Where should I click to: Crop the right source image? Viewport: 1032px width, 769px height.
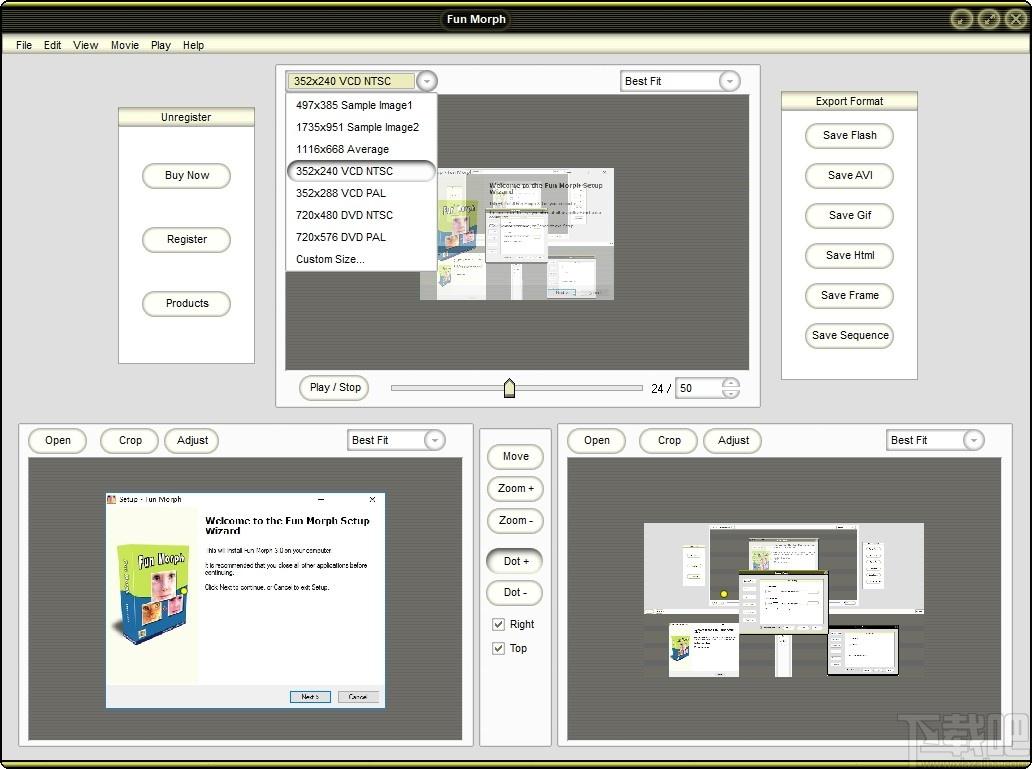coord(669,440)
